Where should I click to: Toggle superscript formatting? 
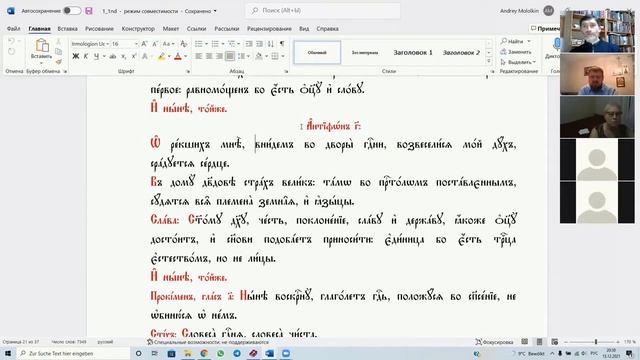coord(133,56)
